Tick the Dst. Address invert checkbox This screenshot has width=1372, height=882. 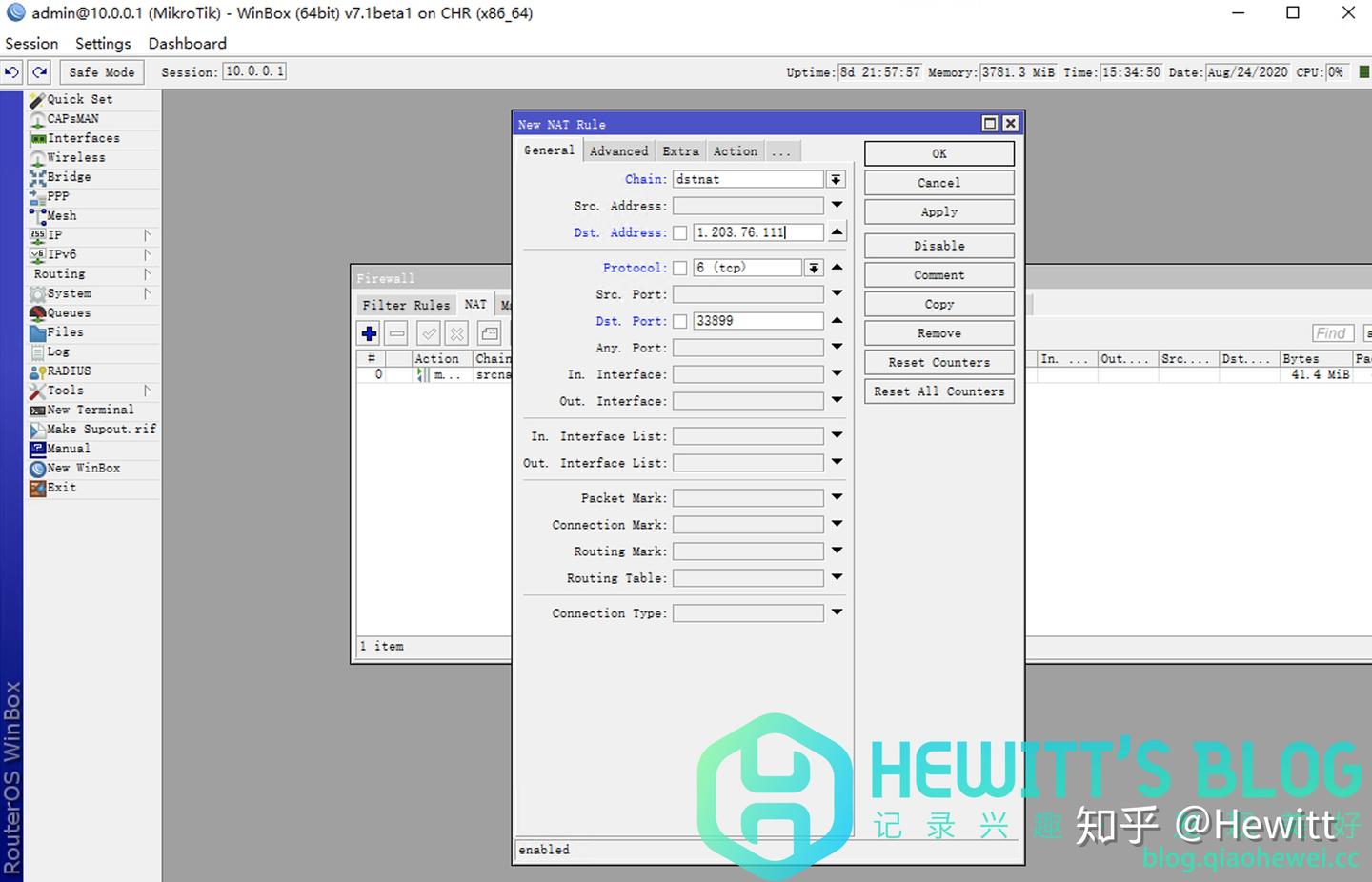point(680,233)
